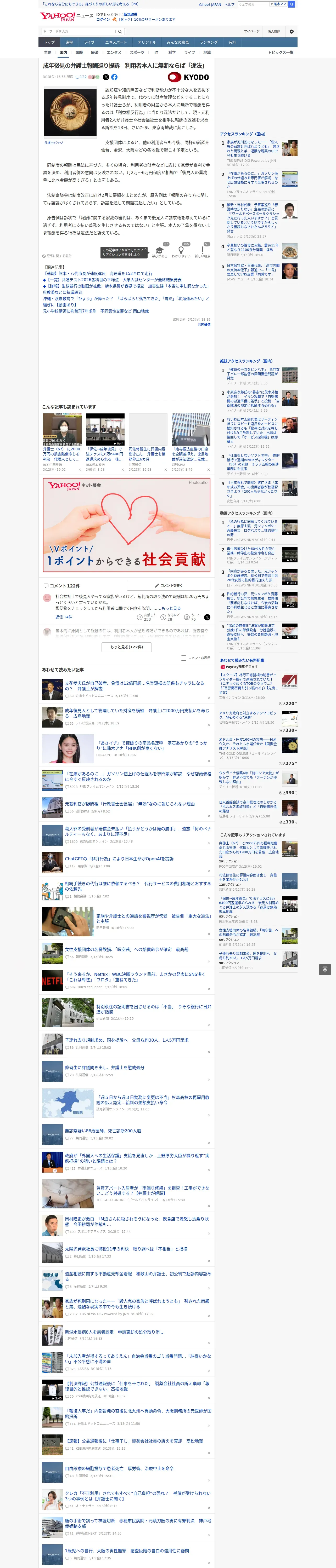
Task: Open the KYODO news logo
Action: [x=188, y=77]
